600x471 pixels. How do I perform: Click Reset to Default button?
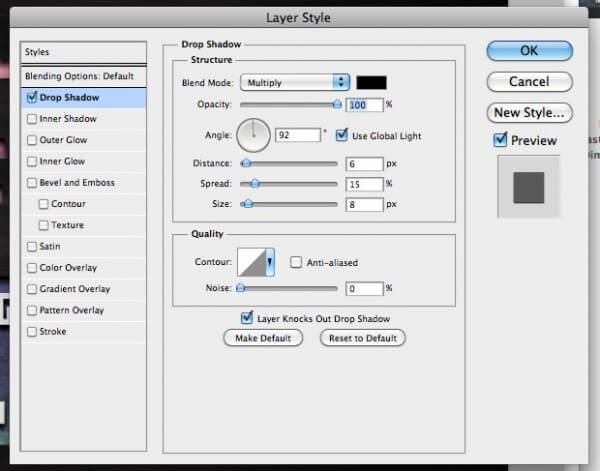[x=362, y=338]
